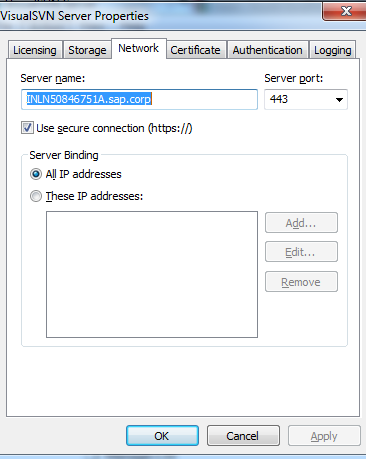Select All IP addresses radio button
Image resolution: width=366 pixels, height=459 pixels.
(36, 174)
